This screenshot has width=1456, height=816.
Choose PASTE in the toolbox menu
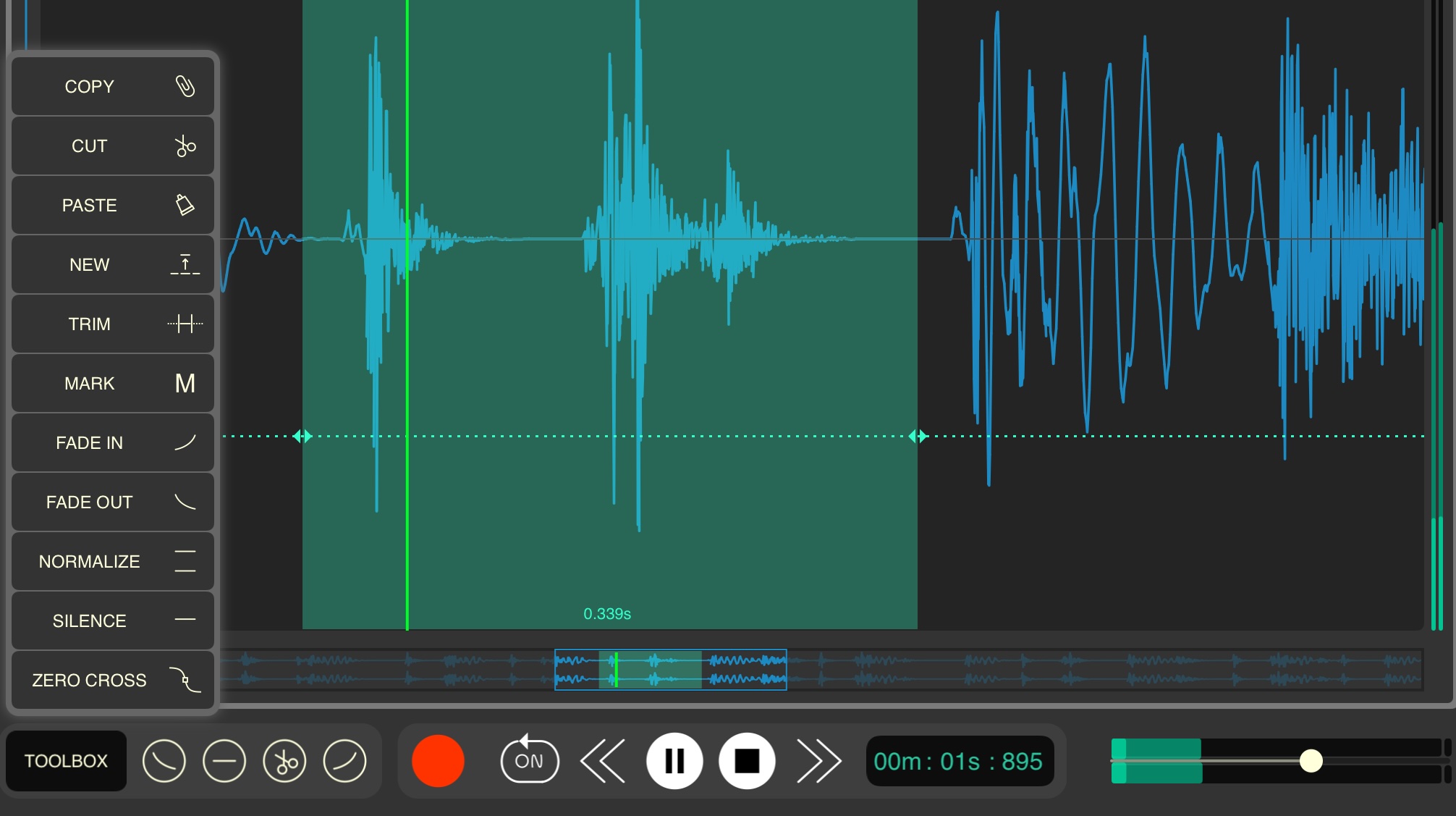(113, 205)
